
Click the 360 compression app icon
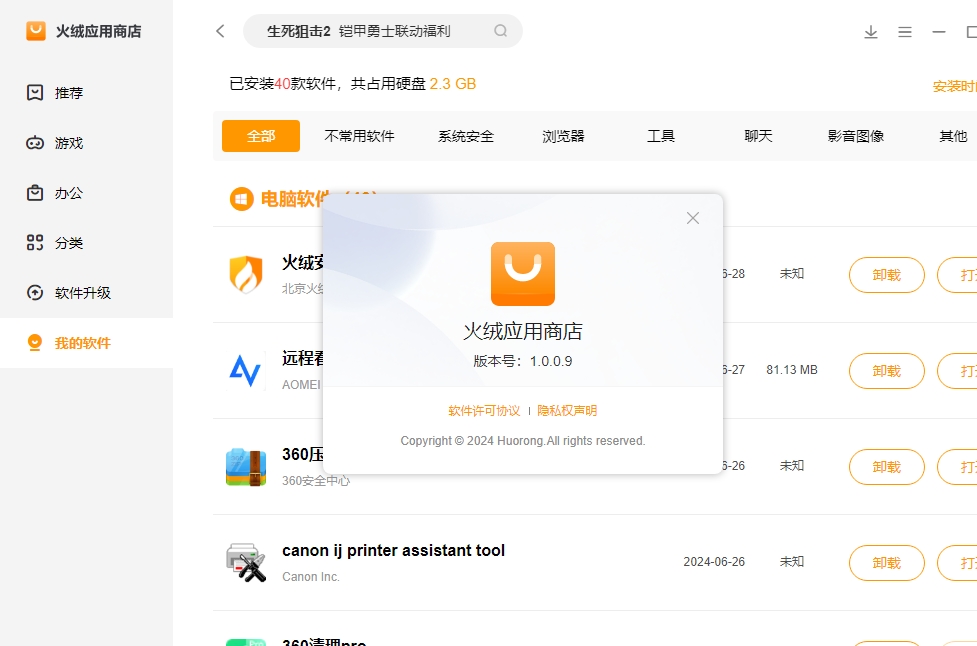point(246,467)
